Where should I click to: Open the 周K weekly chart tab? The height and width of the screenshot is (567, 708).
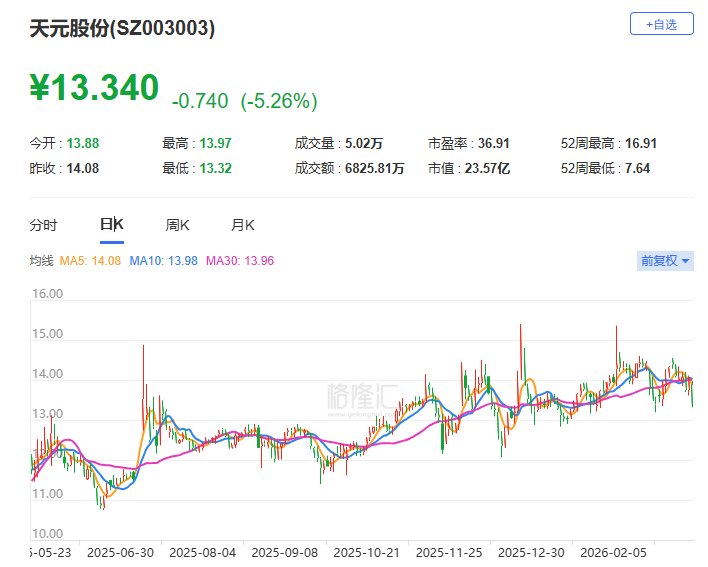tap(177, 225)
